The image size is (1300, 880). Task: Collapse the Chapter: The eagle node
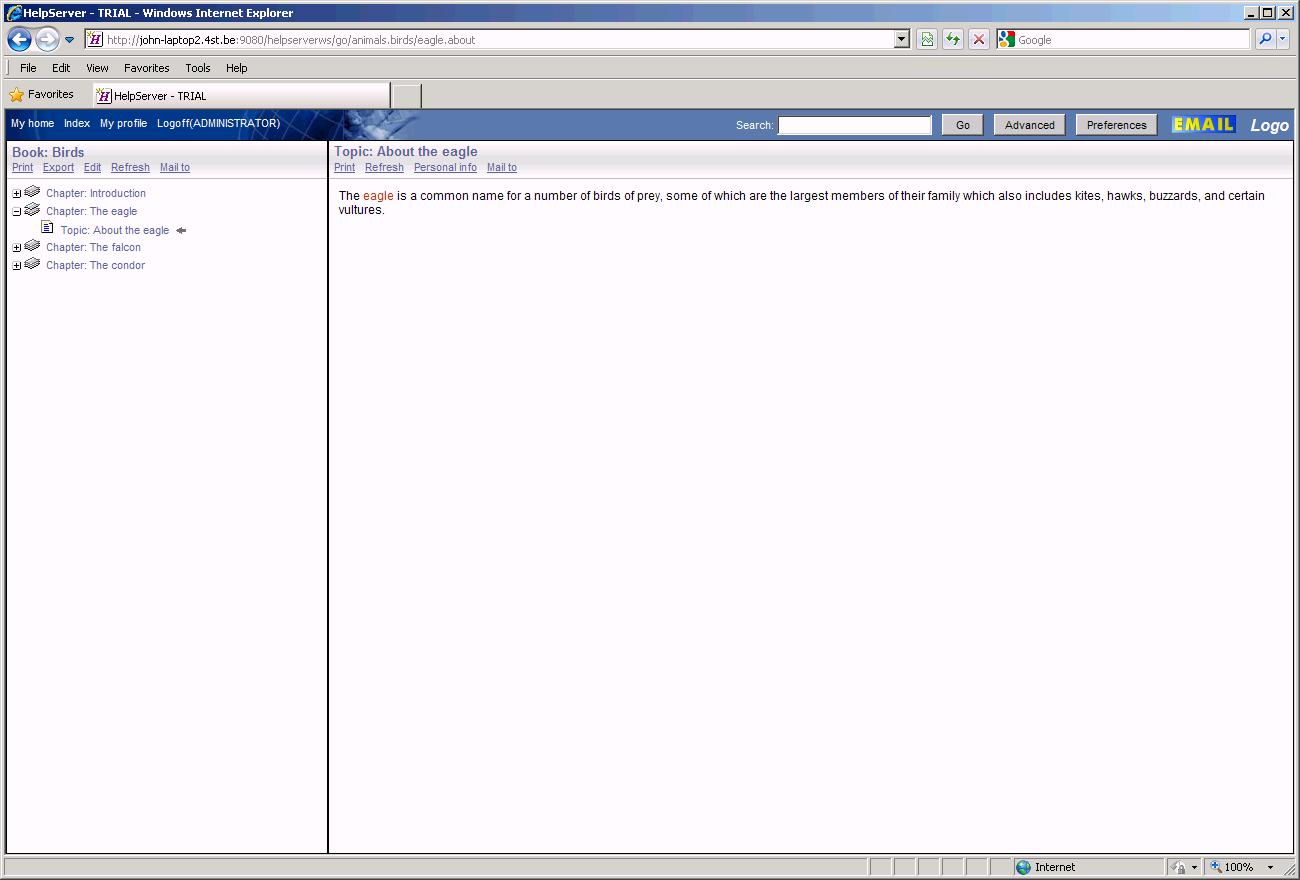17,212
